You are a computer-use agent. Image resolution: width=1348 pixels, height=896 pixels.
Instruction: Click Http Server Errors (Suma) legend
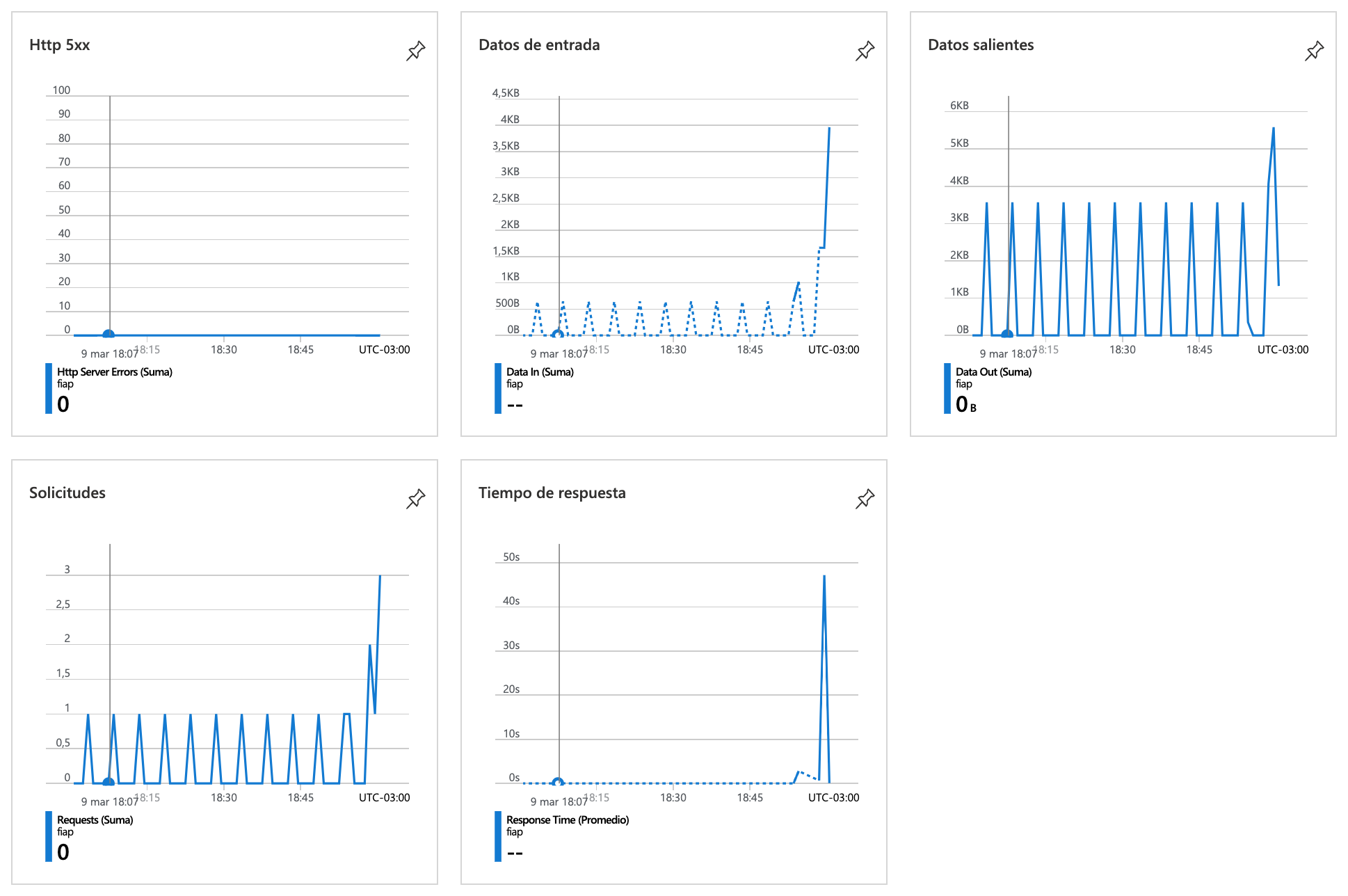point(115,372)
